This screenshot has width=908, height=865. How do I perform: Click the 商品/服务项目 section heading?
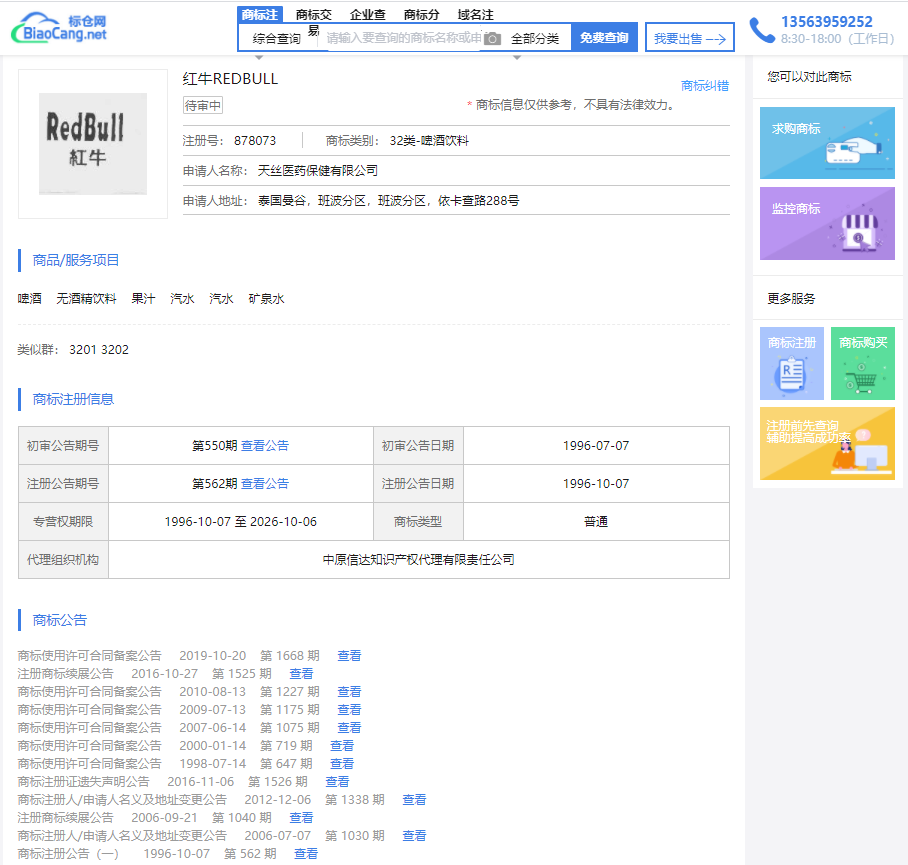(75, 261)
